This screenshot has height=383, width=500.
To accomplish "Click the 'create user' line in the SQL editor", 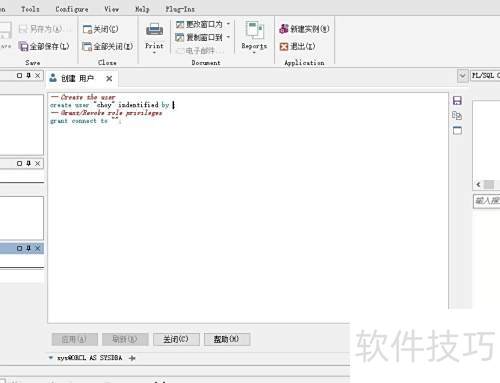I will [x=112, y=105].
